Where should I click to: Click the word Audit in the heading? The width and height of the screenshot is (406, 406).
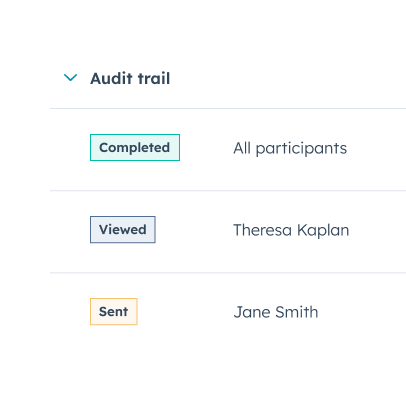click(x=111, y=79)
